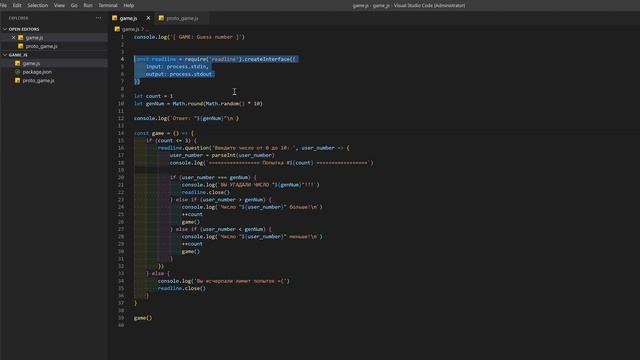Click 'let count = 1' on line 9

tap(153, 96)
